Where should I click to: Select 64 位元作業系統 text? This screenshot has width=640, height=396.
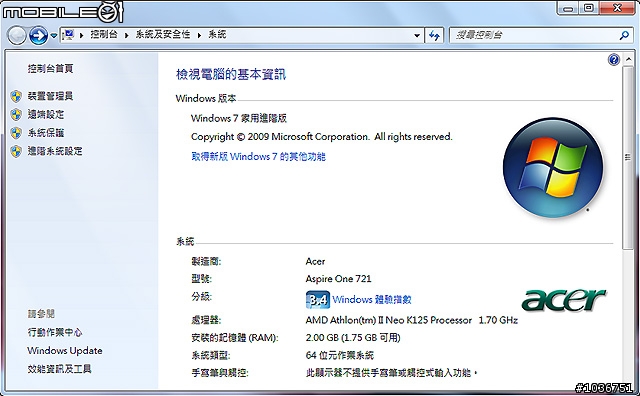[x=340, y=356]
